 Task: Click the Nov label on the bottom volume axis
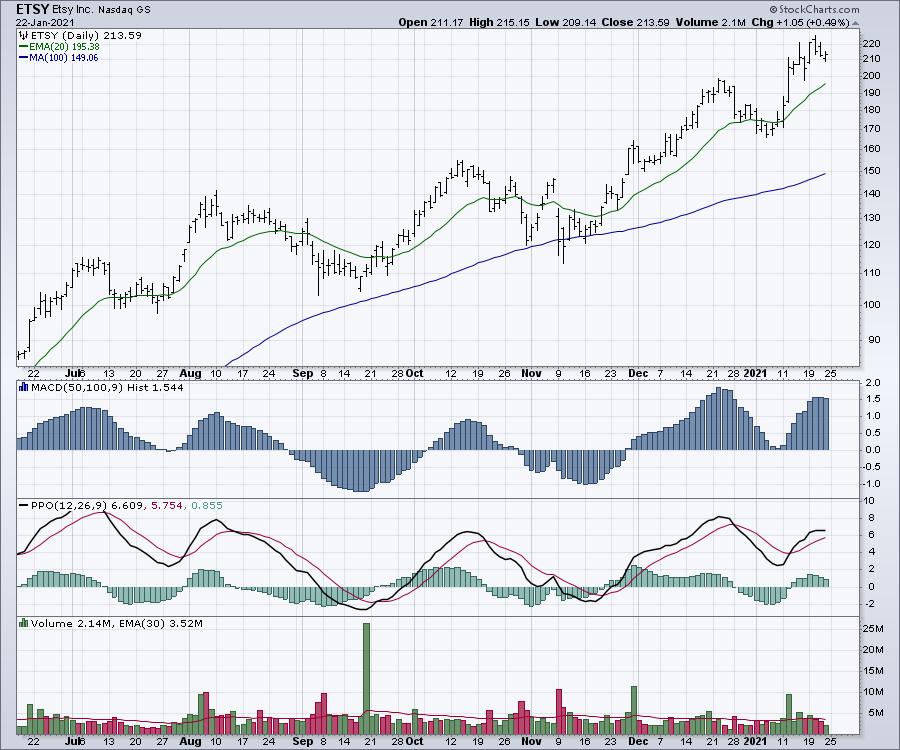click(x=532, y=741)
